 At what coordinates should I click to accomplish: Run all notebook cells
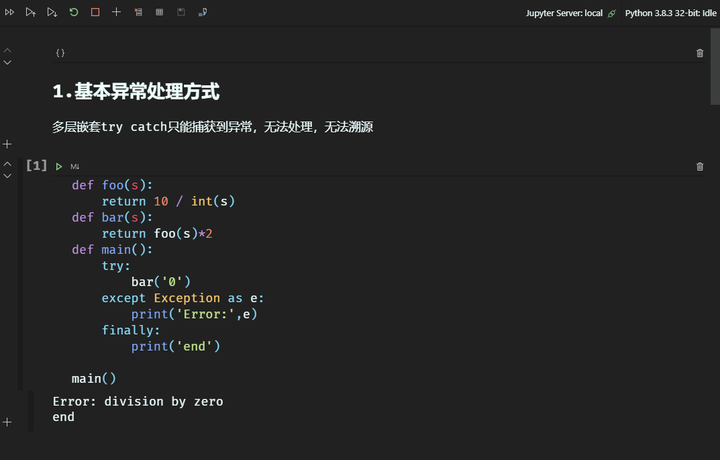pyautogui.click(x=9, y=12)
